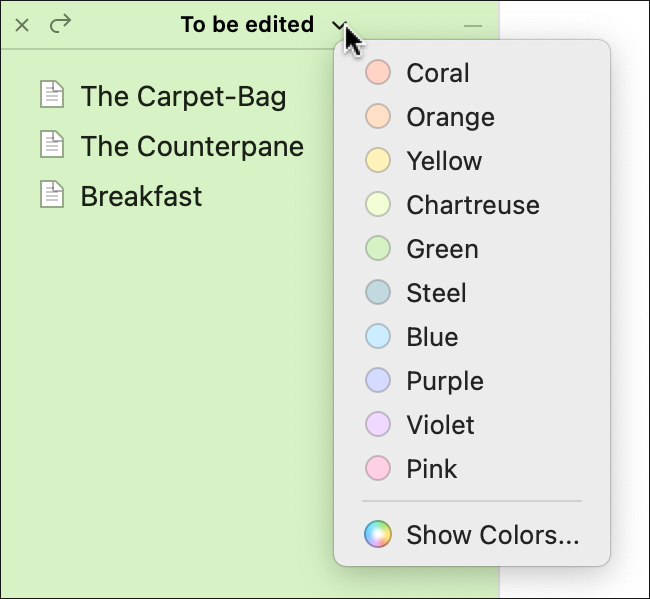
Task: Click the rainbow Show Colors wheel icon
Action: tap(377, 534)
